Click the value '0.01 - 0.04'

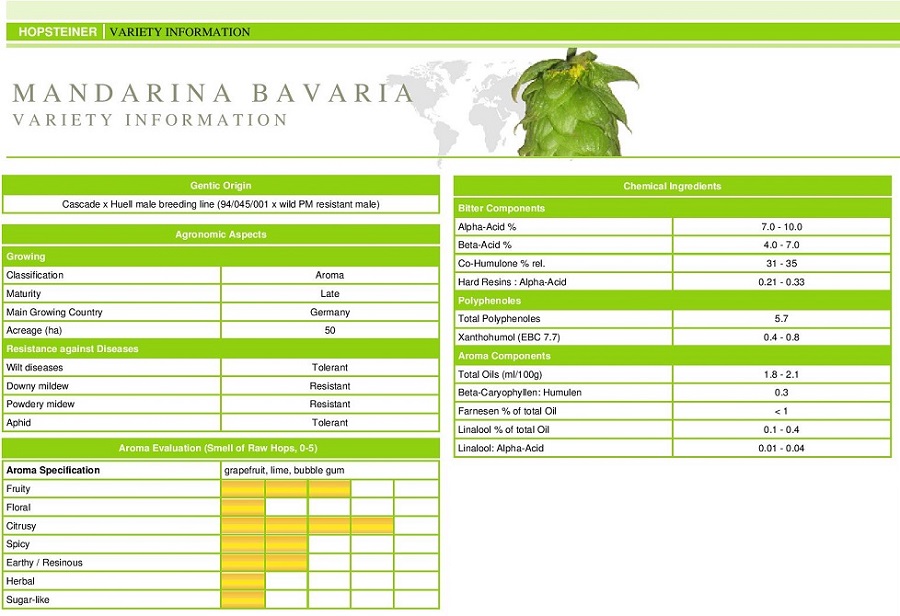(781, 448)
